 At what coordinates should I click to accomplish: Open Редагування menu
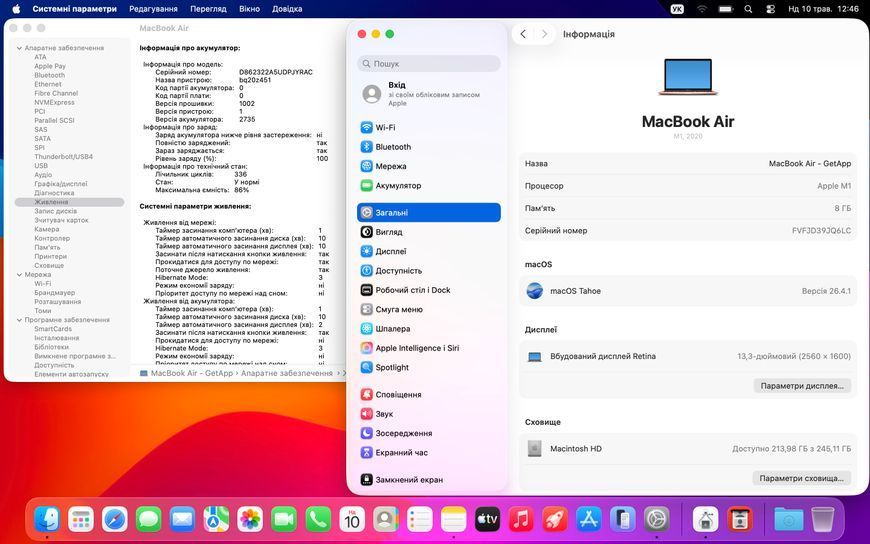(153, 9)
